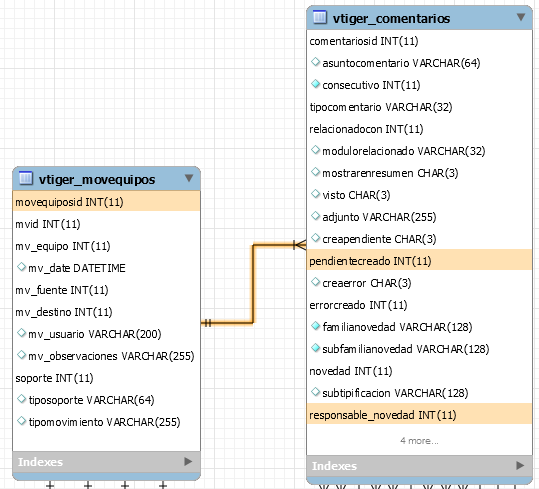
Task: Collapse vtiger_movequipos table via header arrow
Action: click(x=189, y=178)
